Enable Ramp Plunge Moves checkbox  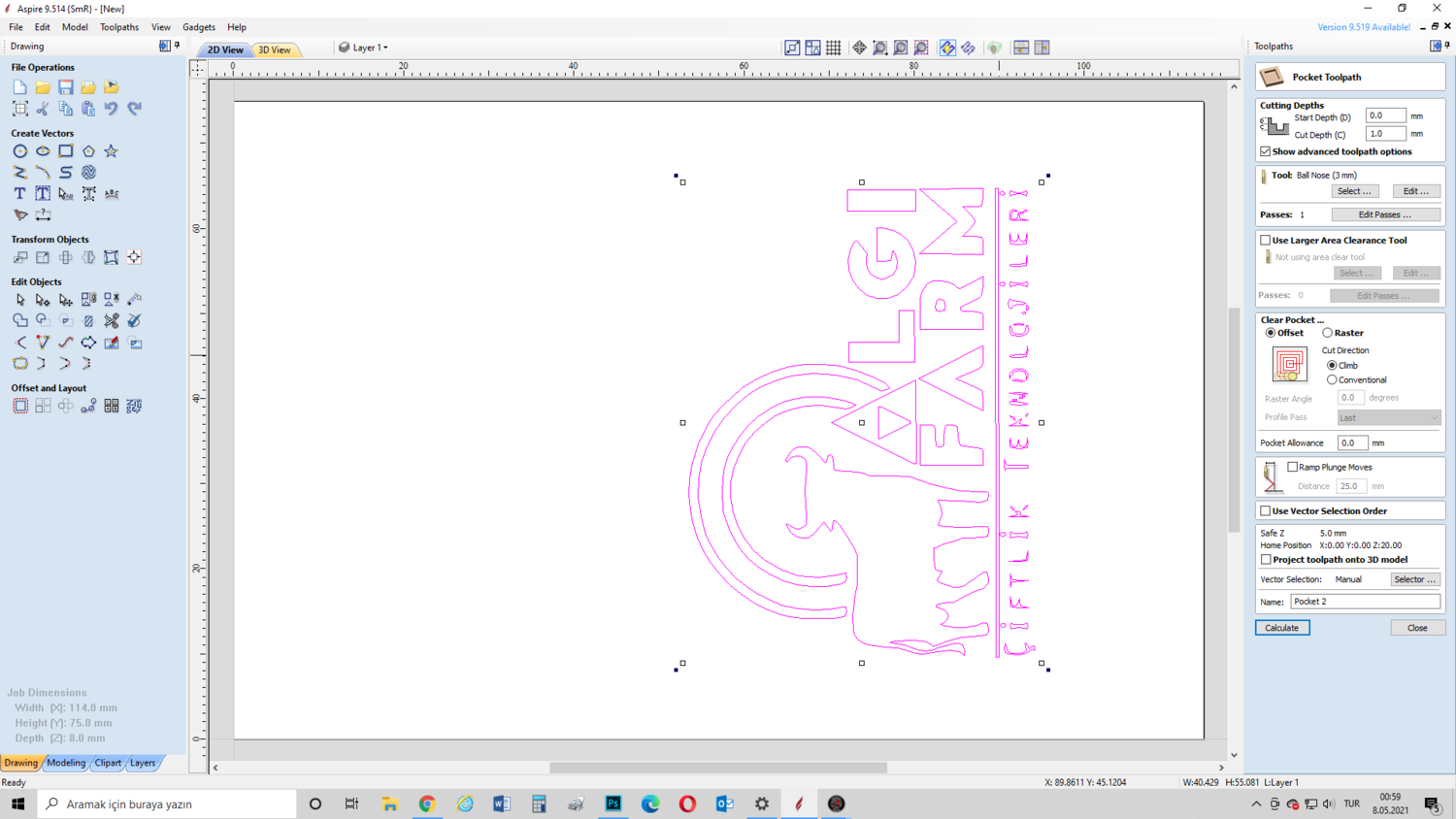[x=1293, y=467]
